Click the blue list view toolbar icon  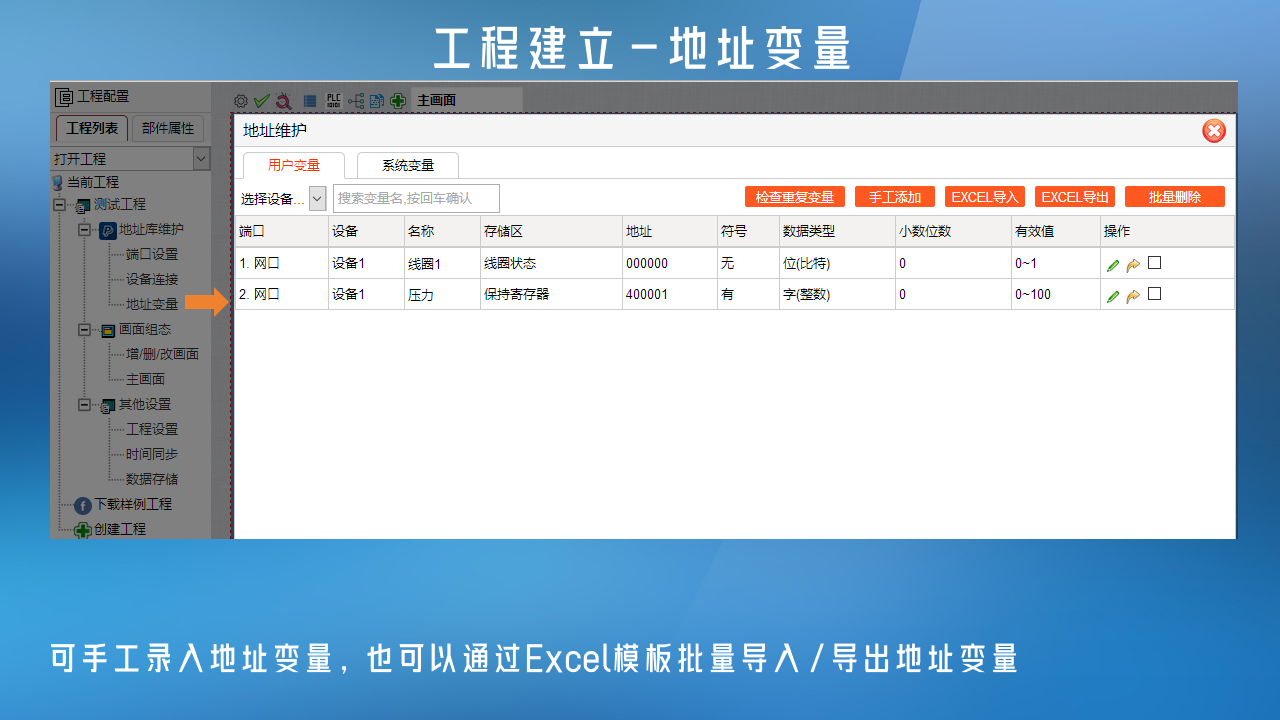pyautogui.click(x=310, y=101)
